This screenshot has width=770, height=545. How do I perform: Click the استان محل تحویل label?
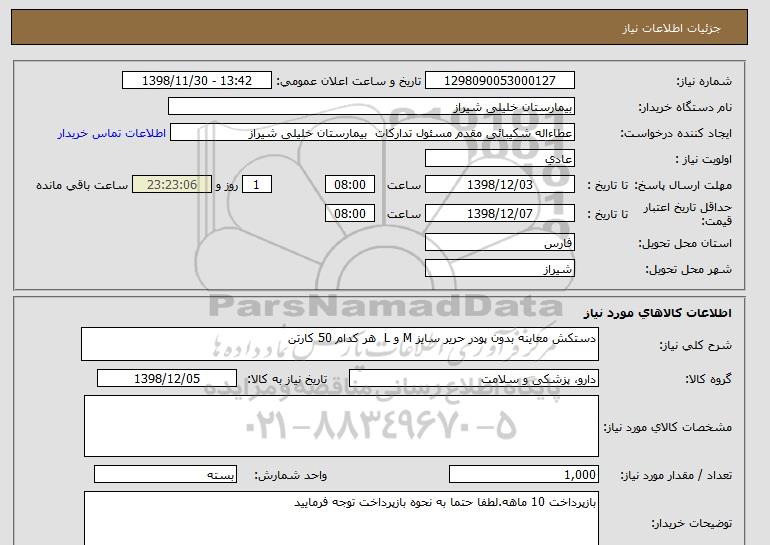685,243
